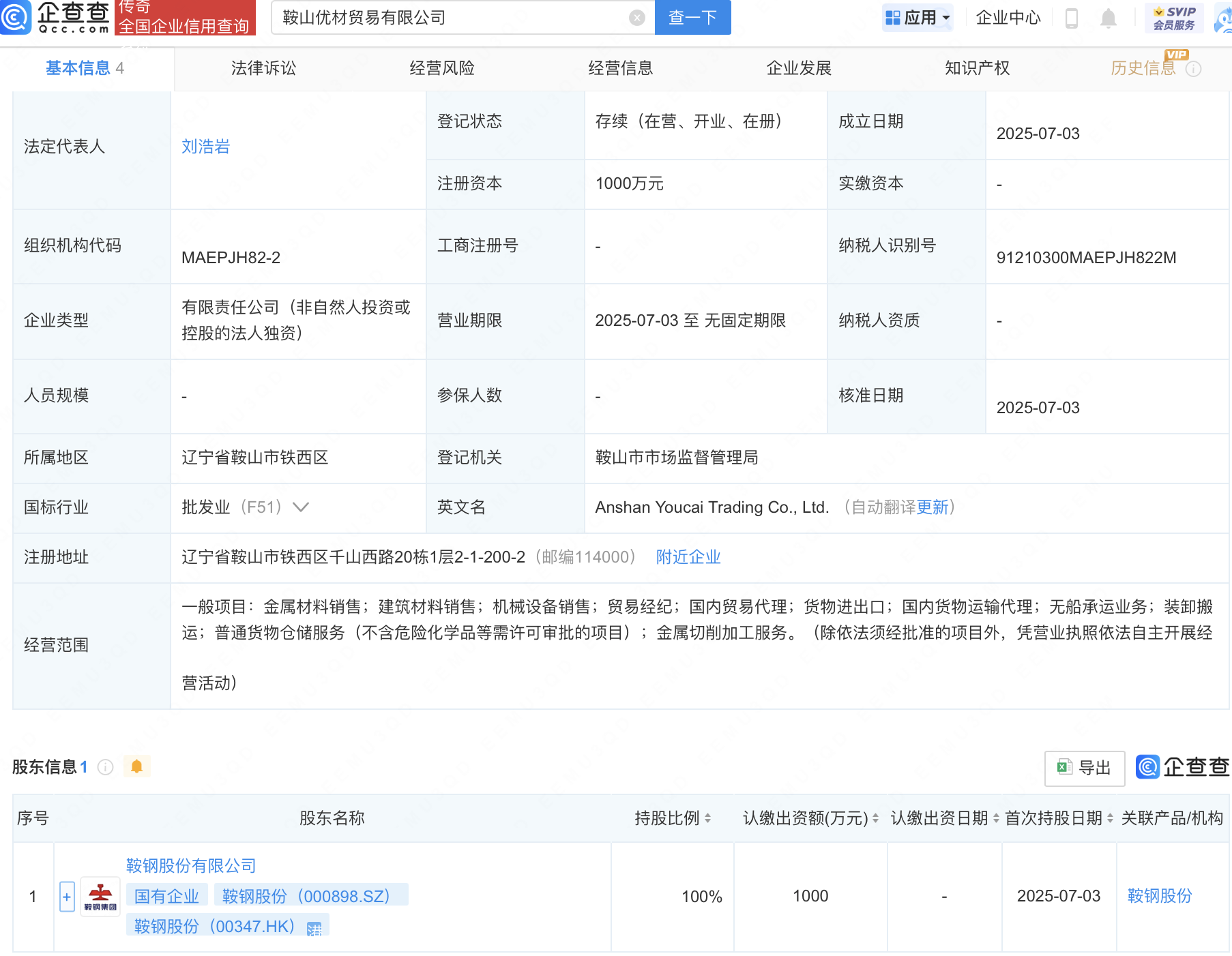The height and width of the screenshot is (956, 1232).
Task: Clear the search box with the X icon
Action: [x=636, y=18]
